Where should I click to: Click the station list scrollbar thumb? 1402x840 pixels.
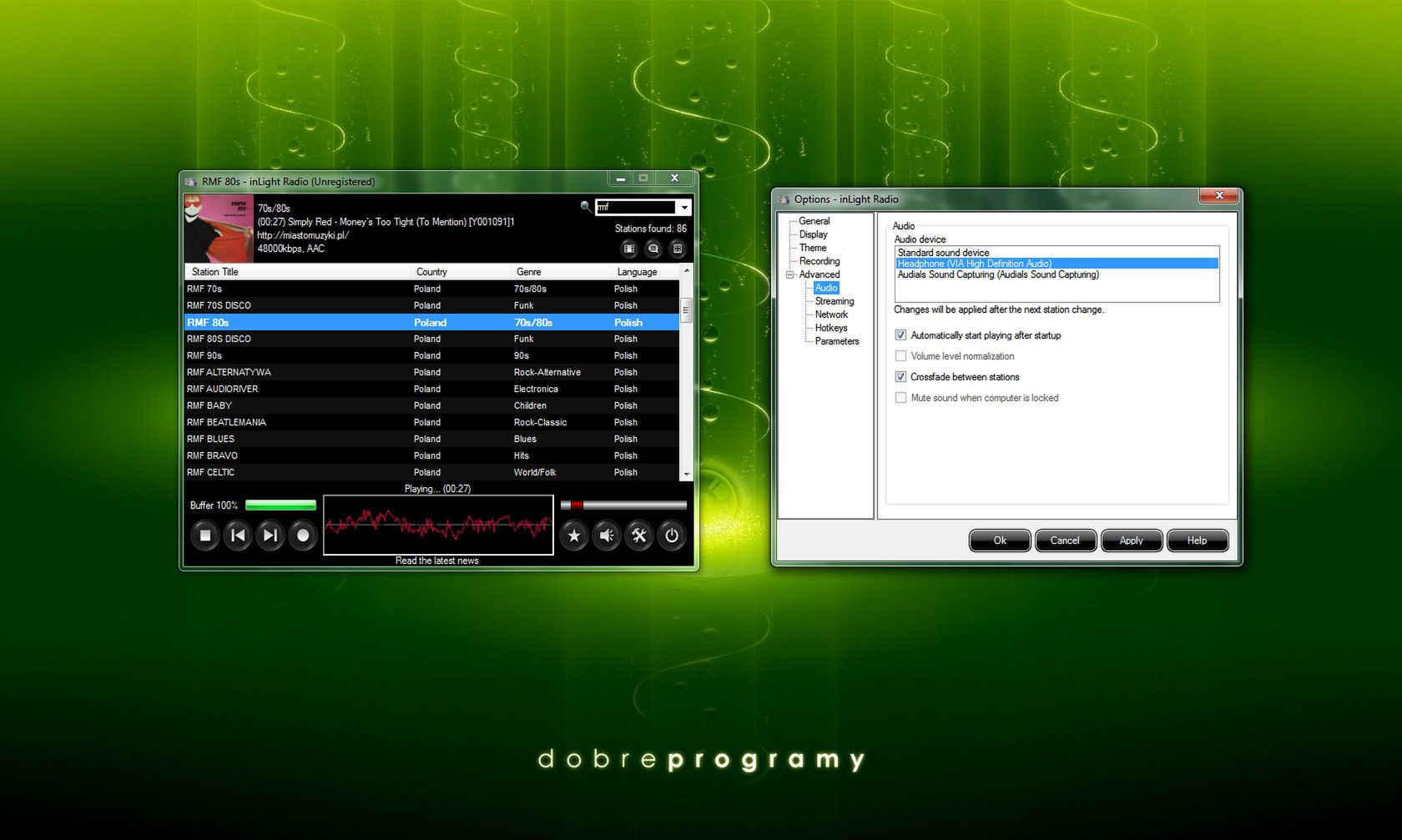(687, 309)
